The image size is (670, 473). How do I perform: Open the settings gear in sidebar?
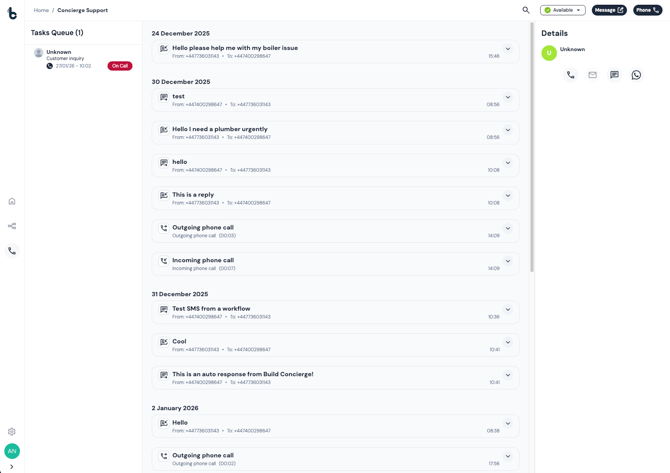point(12,432)
